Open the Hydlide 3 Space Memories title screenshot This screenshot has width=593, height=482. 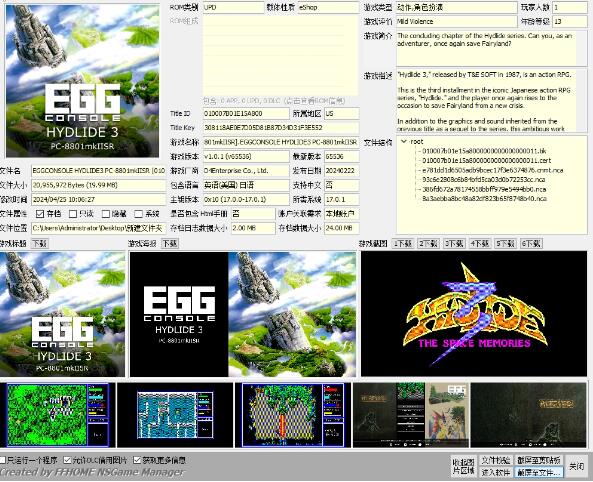(474, 314)
